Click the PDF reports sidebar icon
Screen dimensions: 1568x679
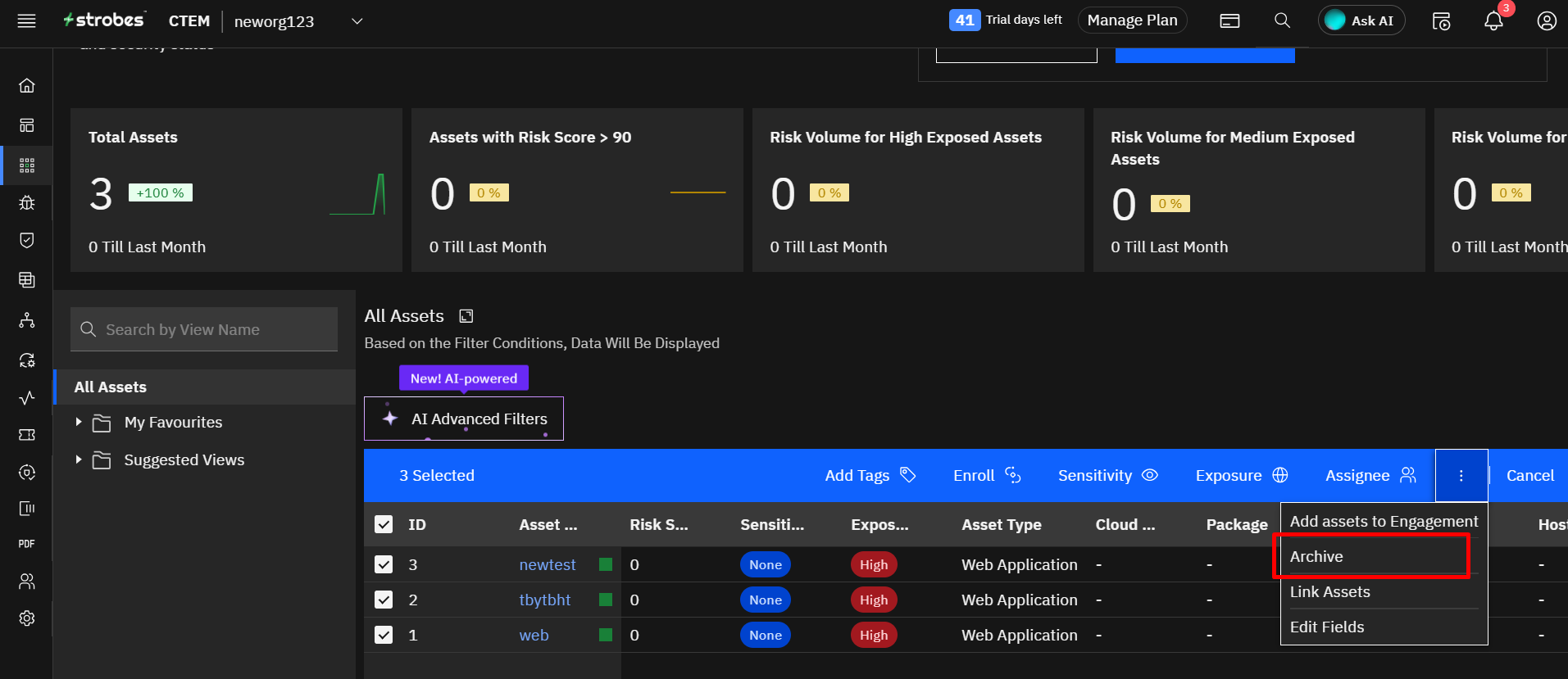click(27, 544)
